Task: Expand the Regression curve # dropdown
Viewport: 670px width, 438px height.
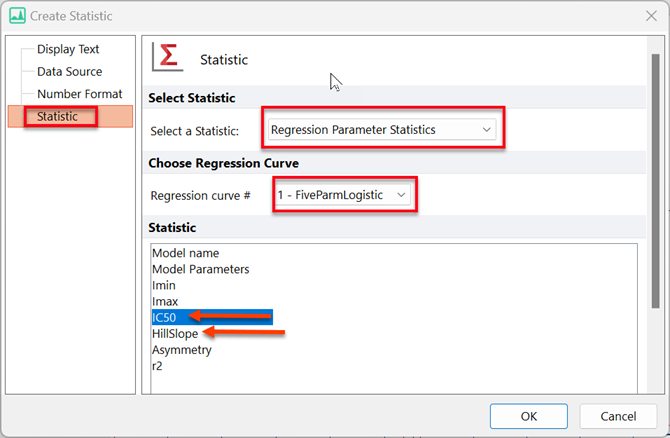Action: [x=343, y=195]
